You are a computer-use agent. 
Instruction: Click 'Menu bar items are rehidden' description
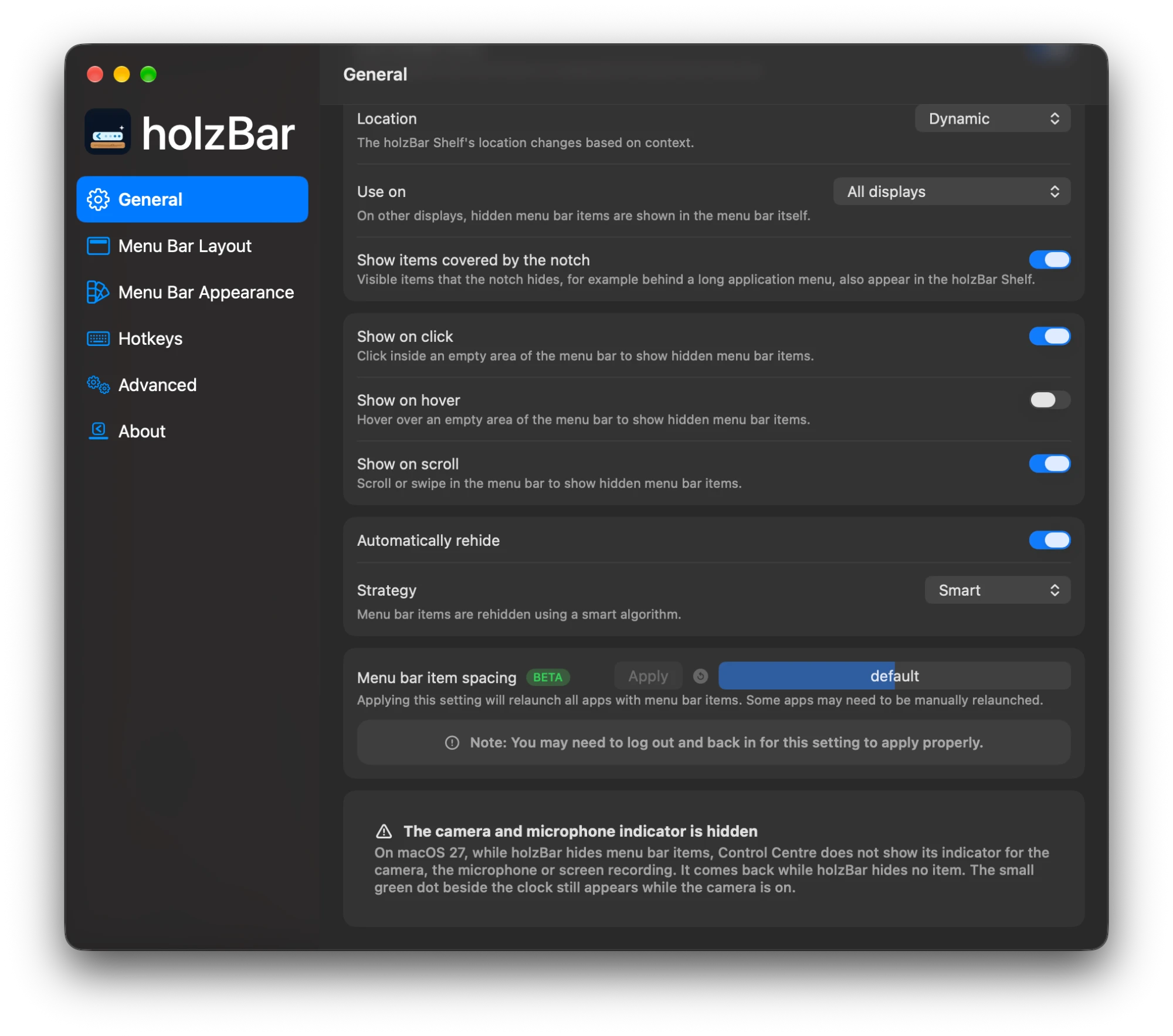point(519,614)
